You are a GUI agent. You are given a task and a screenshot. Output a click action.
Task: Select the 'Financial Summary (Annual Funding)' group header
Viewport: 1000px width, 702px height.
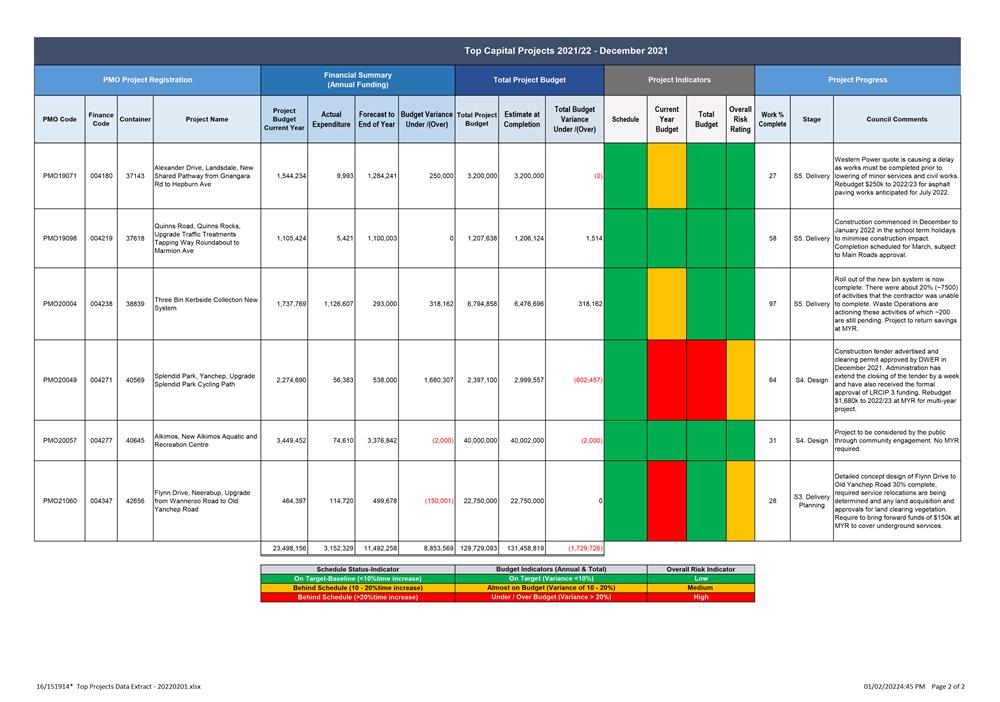[357, 80]
